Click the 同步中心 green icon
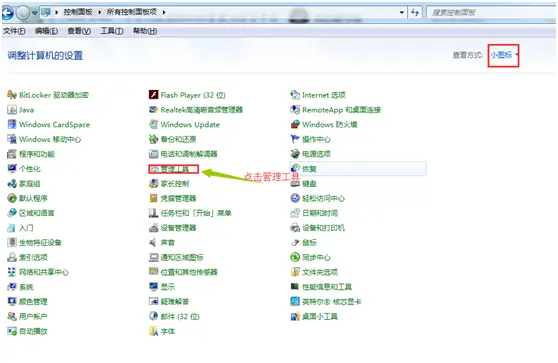 pyautogui.click(x=295, y=257)
